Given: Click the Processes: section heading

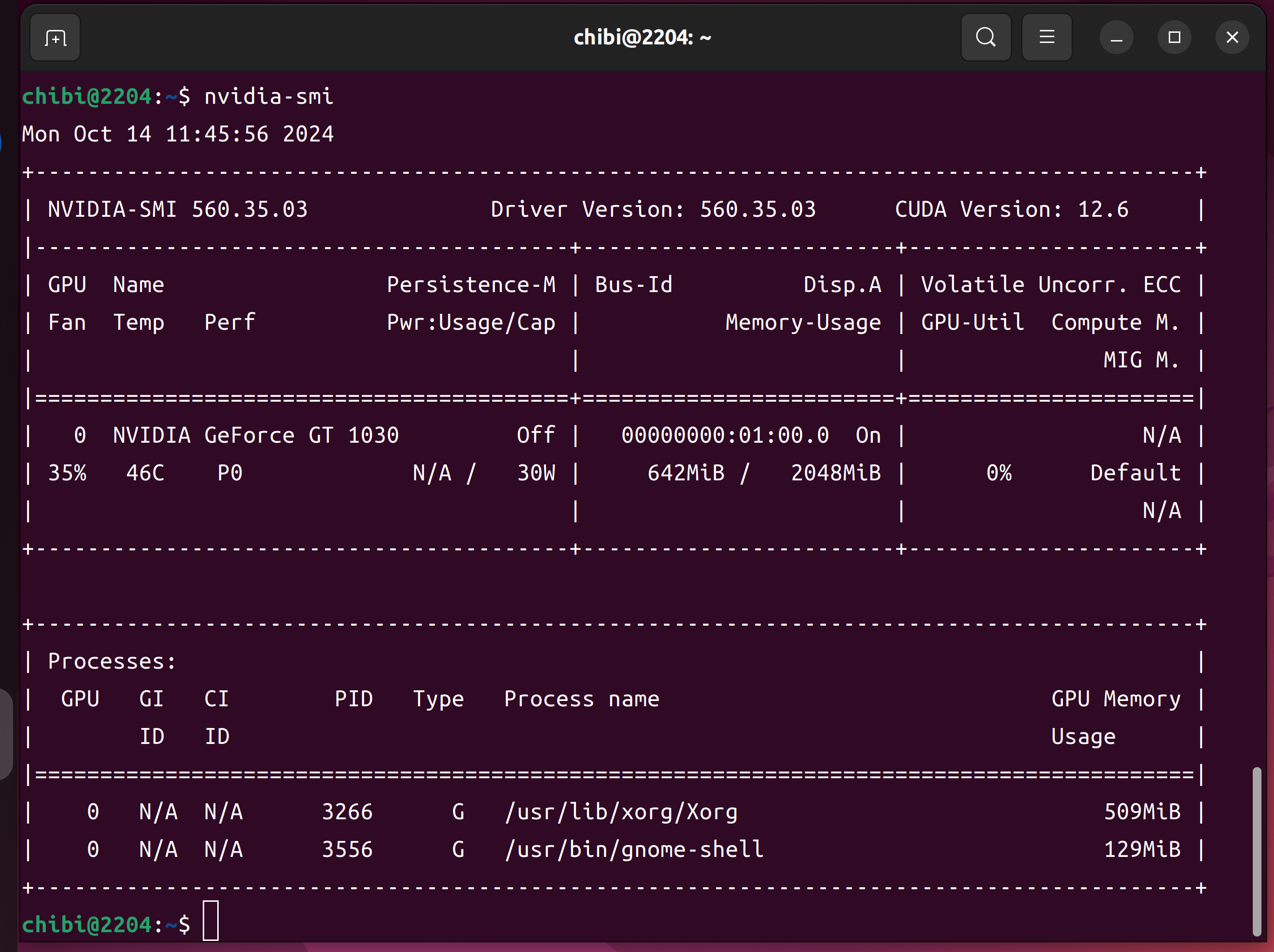Looking at the screenshot, I should (112, 662).
